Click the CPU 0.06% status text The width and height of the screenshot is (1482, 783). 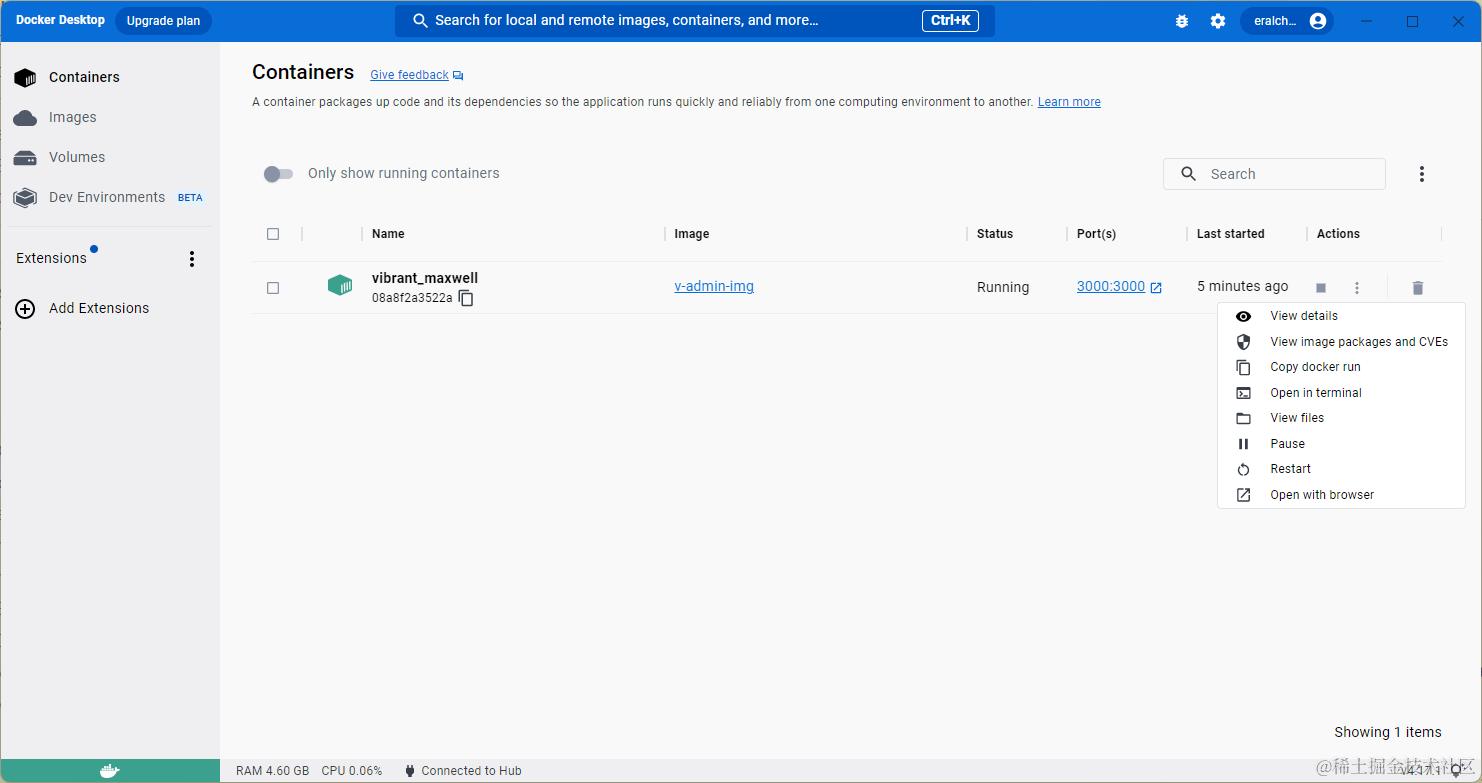click(x=352, y=771)
